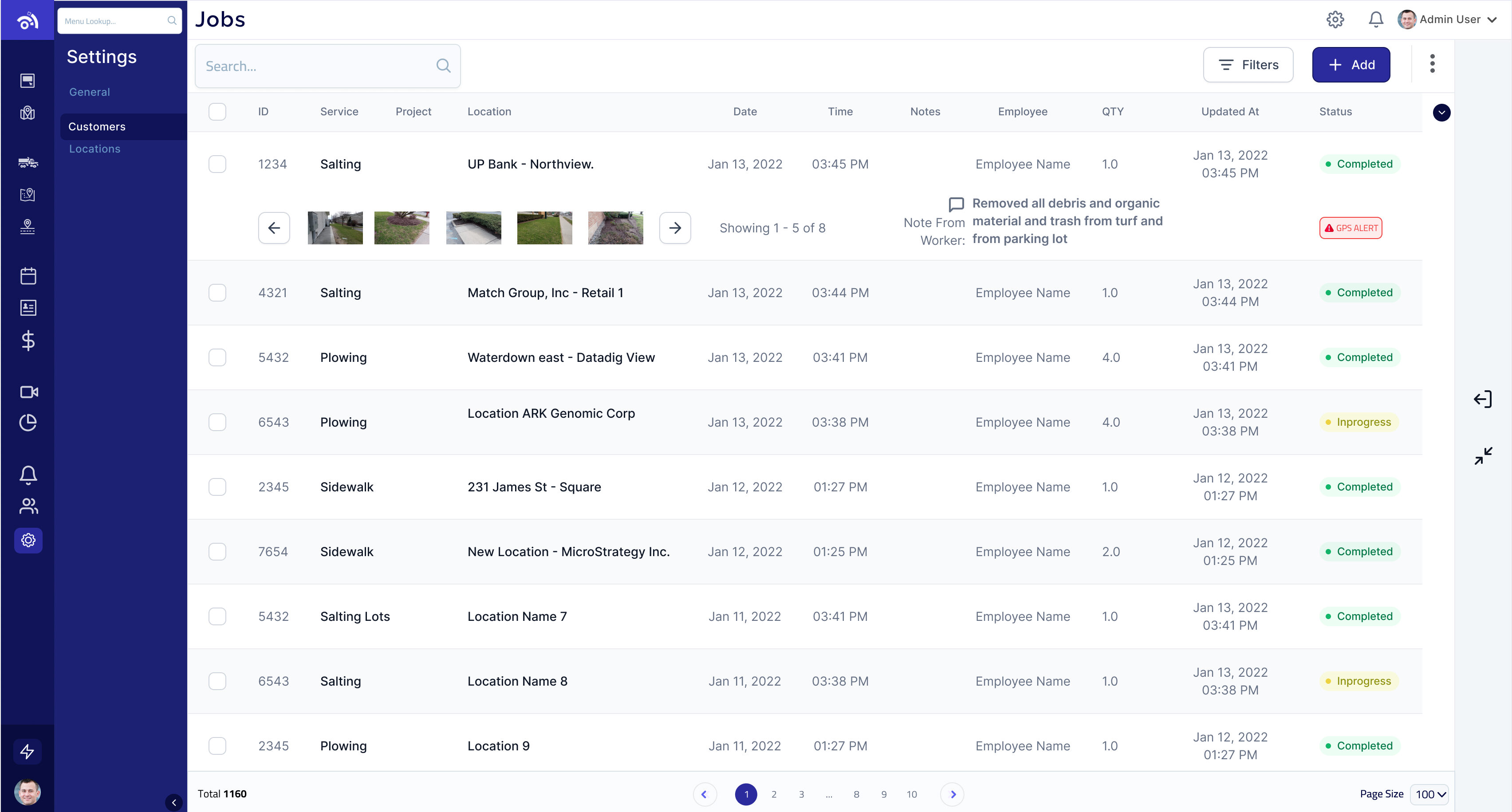Select Locations in Settings menu

(x=94, y=149)
